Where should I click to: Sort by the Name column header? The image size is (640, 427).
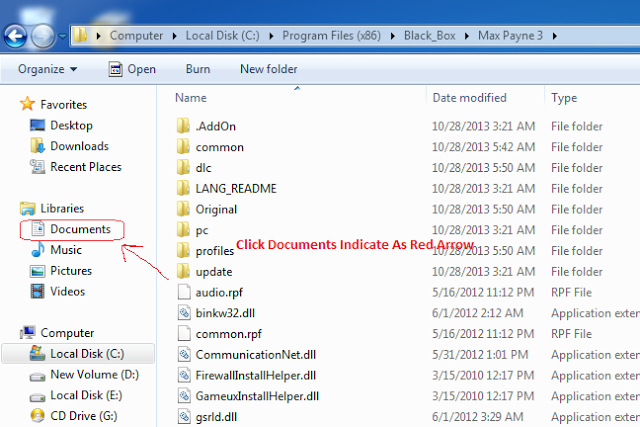[x=191, y=98]
